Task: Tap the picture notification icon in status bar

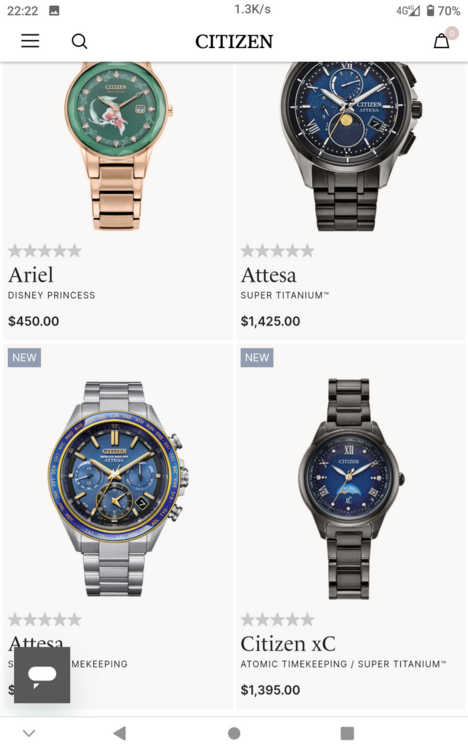Action: pos(55,11)
